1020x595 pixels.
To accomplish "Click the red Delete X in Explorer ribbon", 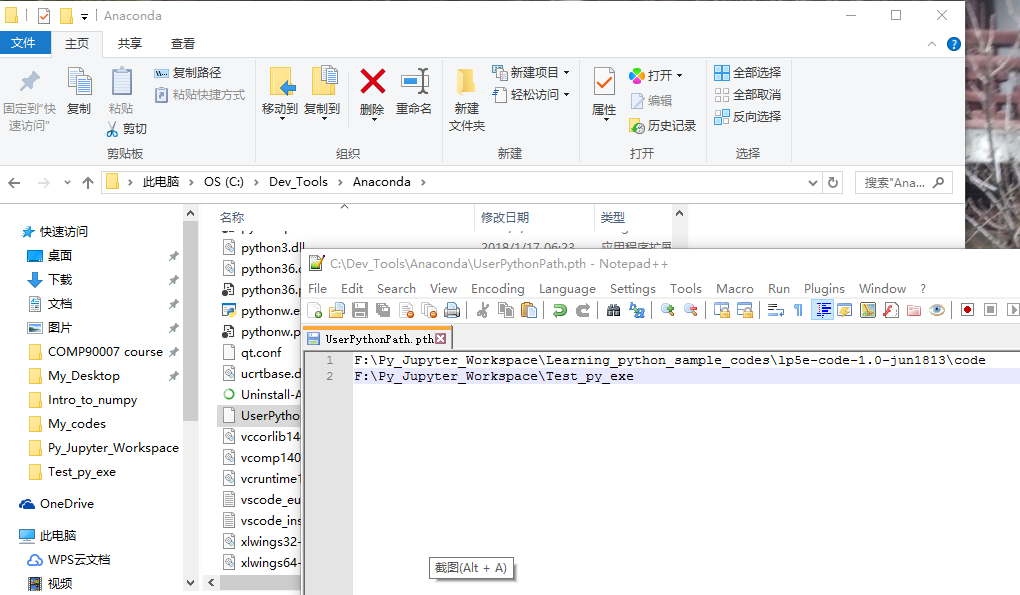I will coord(372,82).
